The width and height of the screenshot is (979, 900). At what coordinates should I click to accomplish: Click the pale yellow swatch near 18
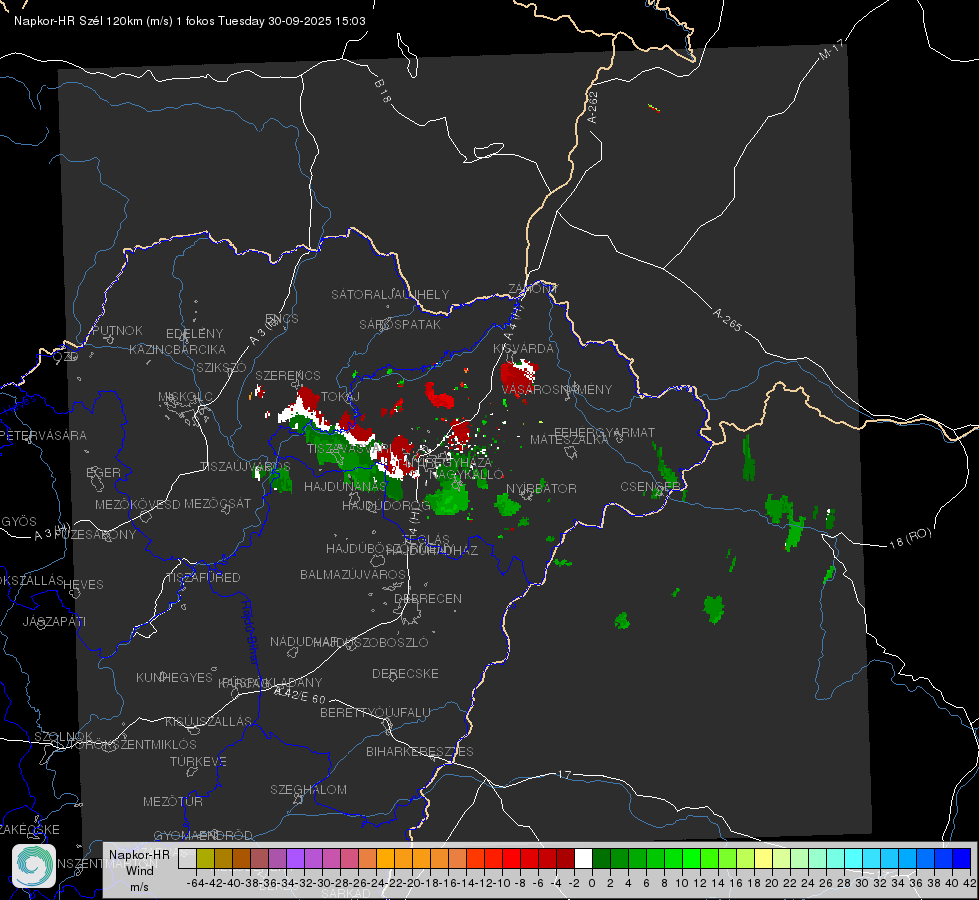(x=763, y=859)
